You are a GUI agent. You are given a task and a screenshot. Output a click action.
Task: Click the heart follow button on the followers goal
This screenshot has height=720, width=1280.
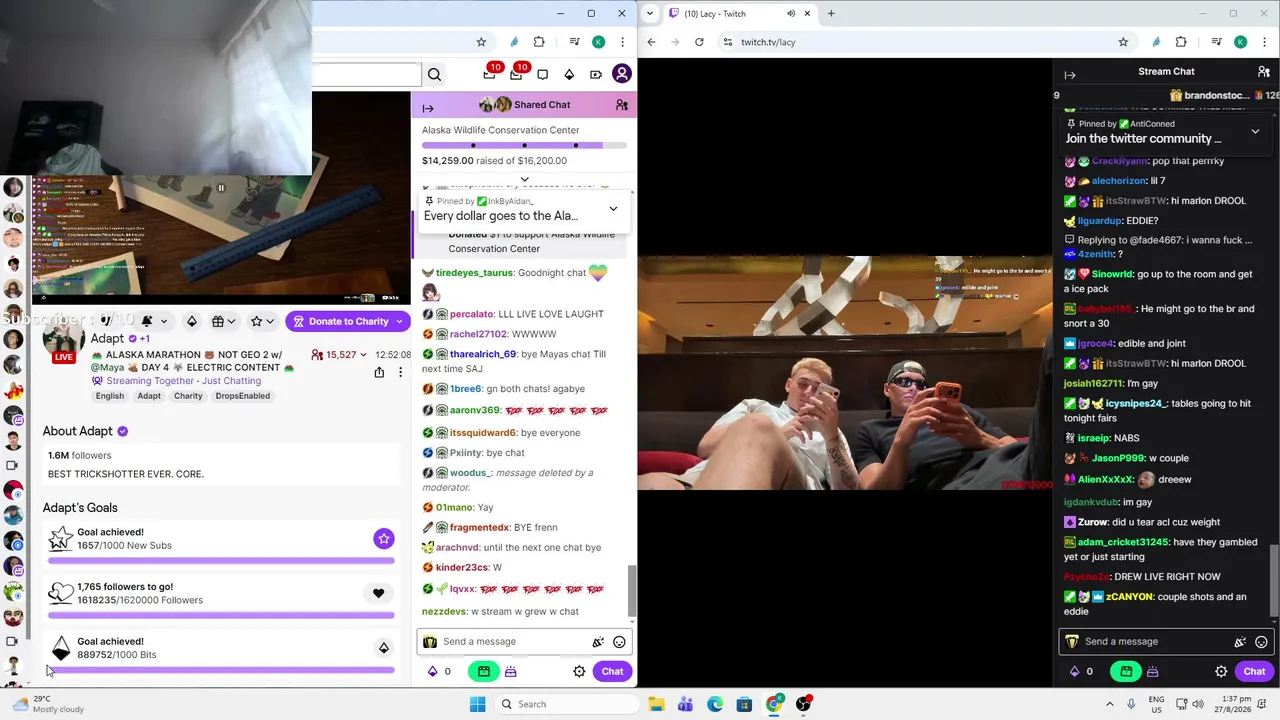click(x=378, y=593)
